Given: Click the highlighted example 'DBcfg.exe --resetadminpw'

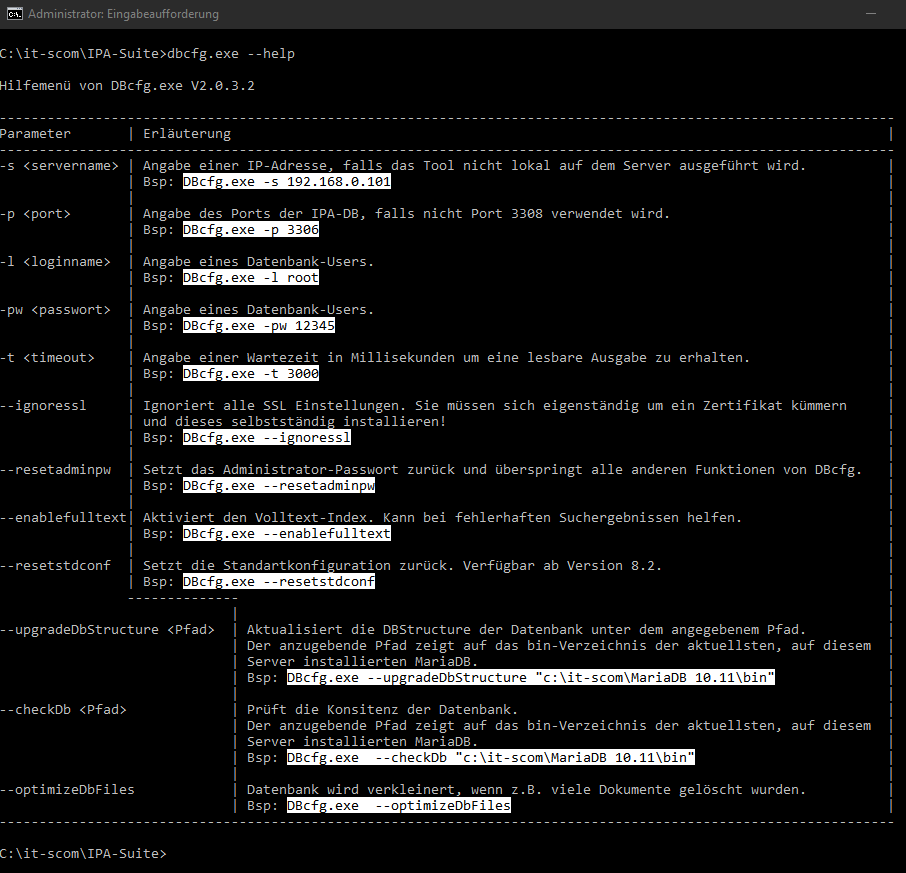Looking at the screenshot, I should click(278, 486).
